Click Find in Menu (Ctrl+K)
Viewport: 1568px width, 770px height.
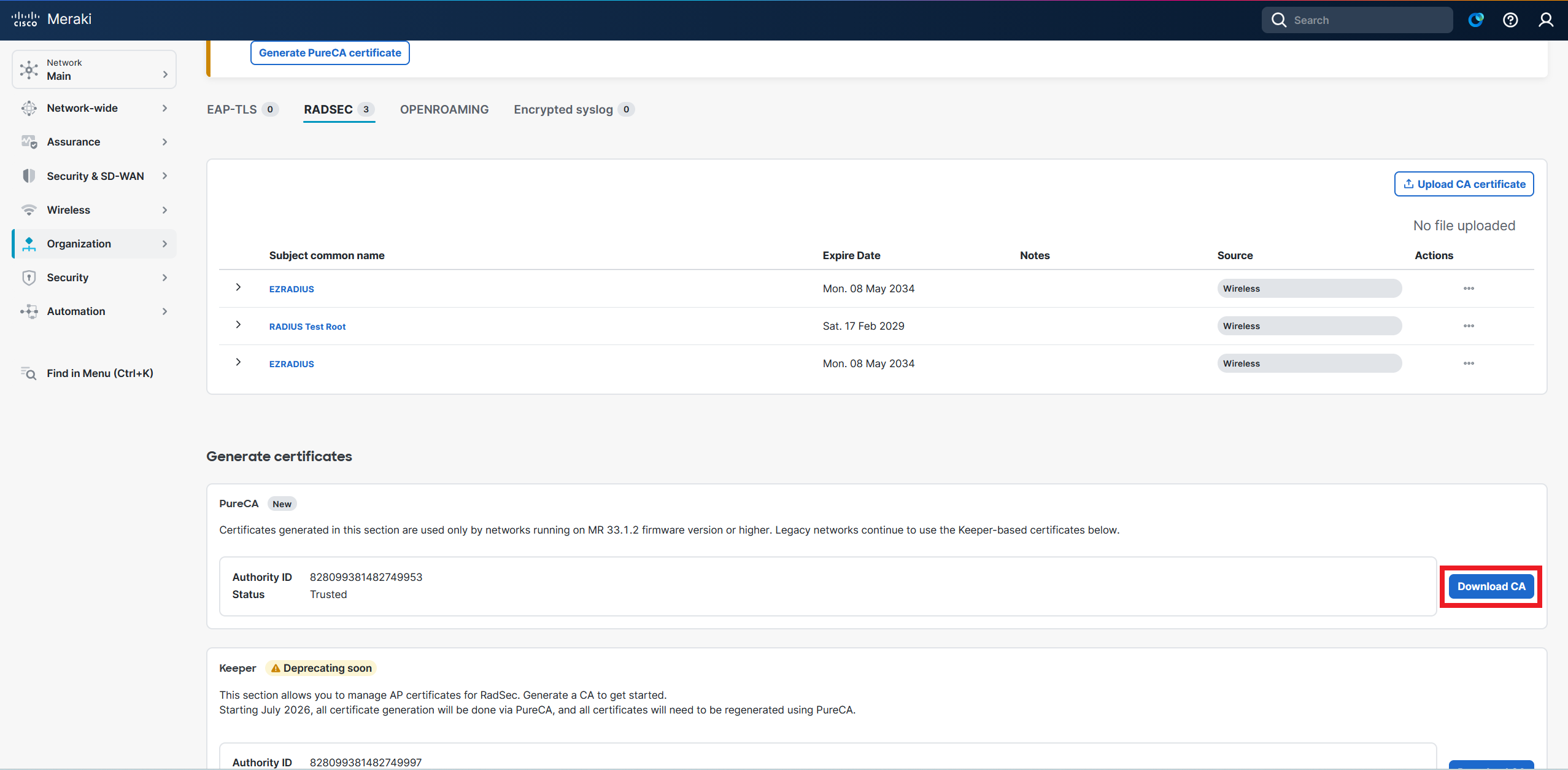(x=94, y=373)
